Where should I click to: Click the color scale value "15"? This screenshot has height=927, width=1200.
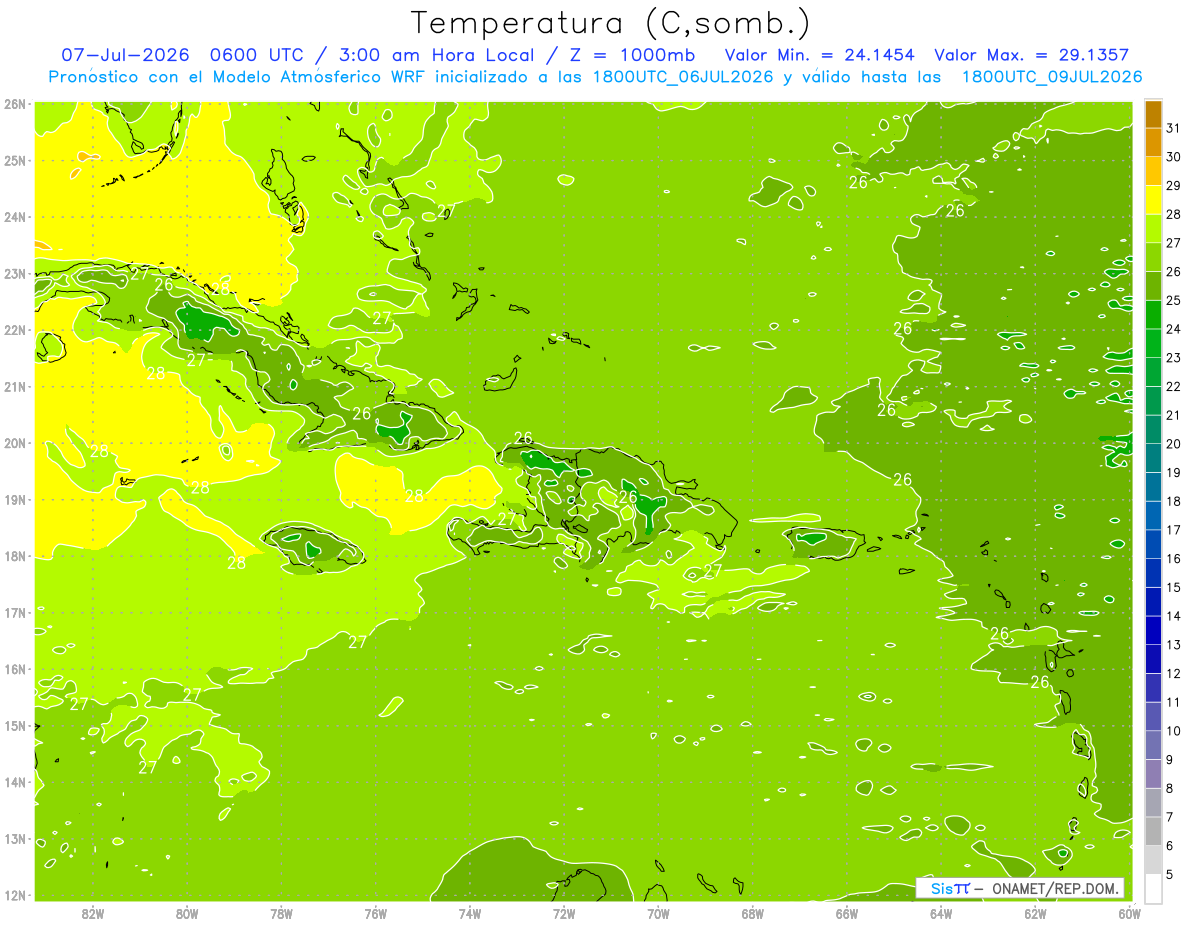click(x=1174, y=587)
